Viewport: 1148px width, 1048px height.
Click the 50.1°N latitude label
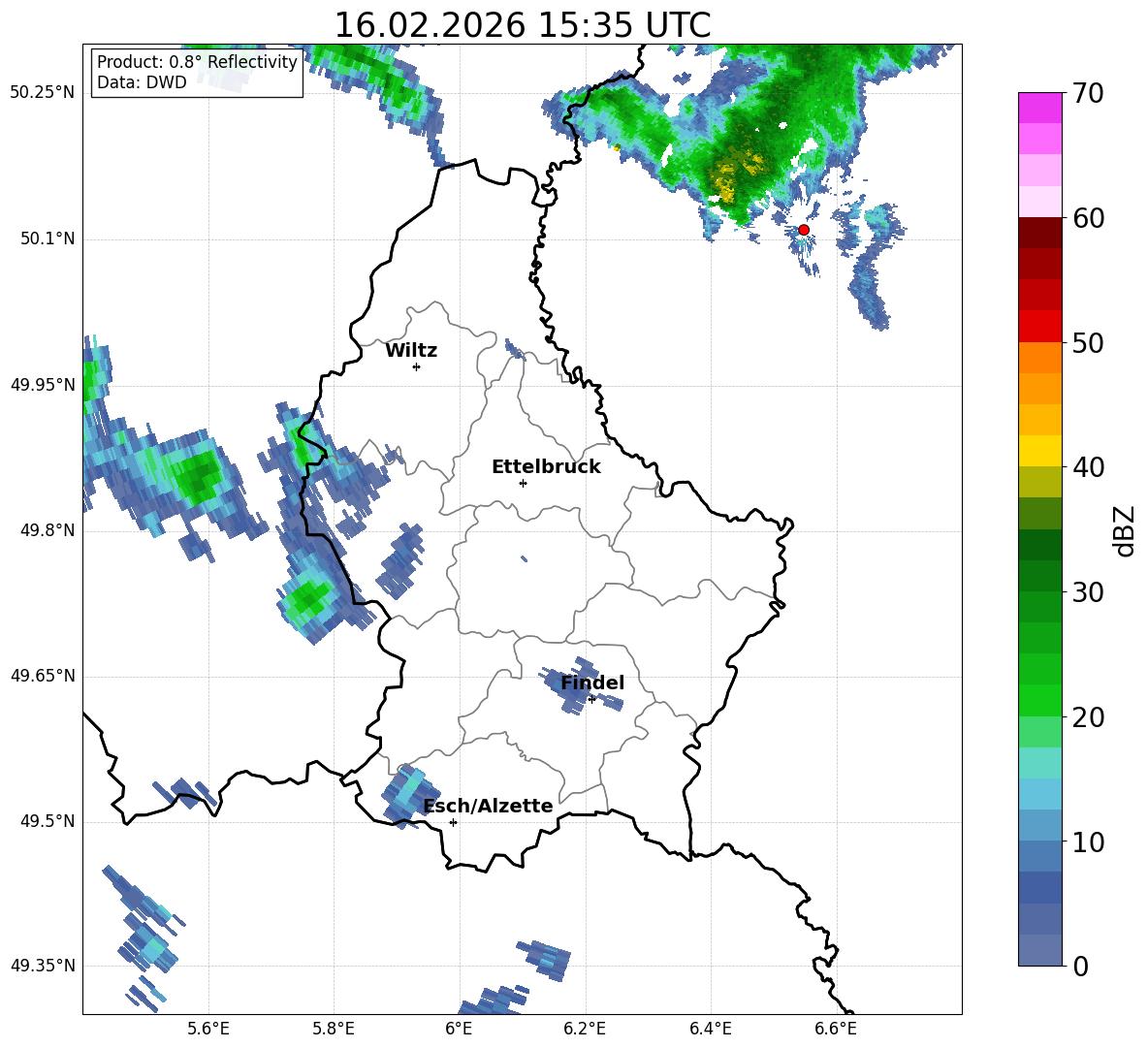click(x=48, y=238)
